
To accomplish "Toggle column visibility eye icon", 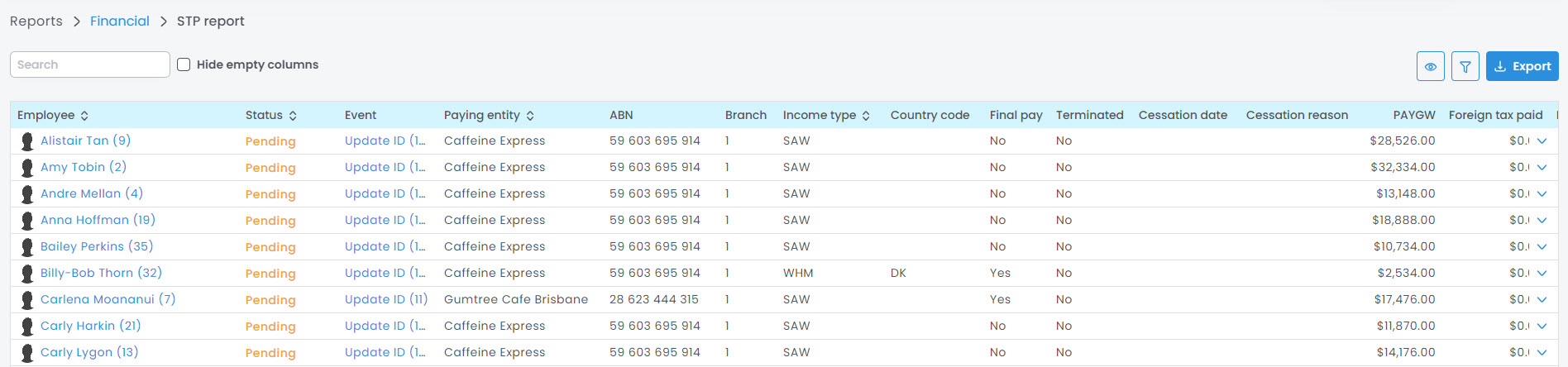I will click(x=1430, y=66).
